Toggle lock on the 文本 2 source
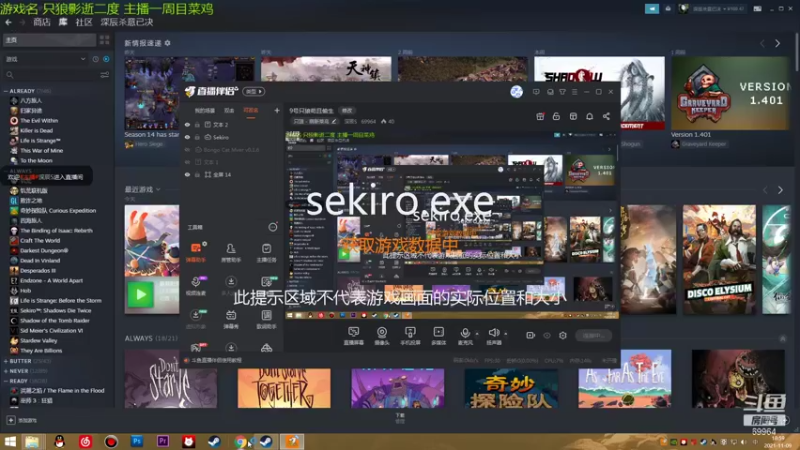 [x=197, y=124]
